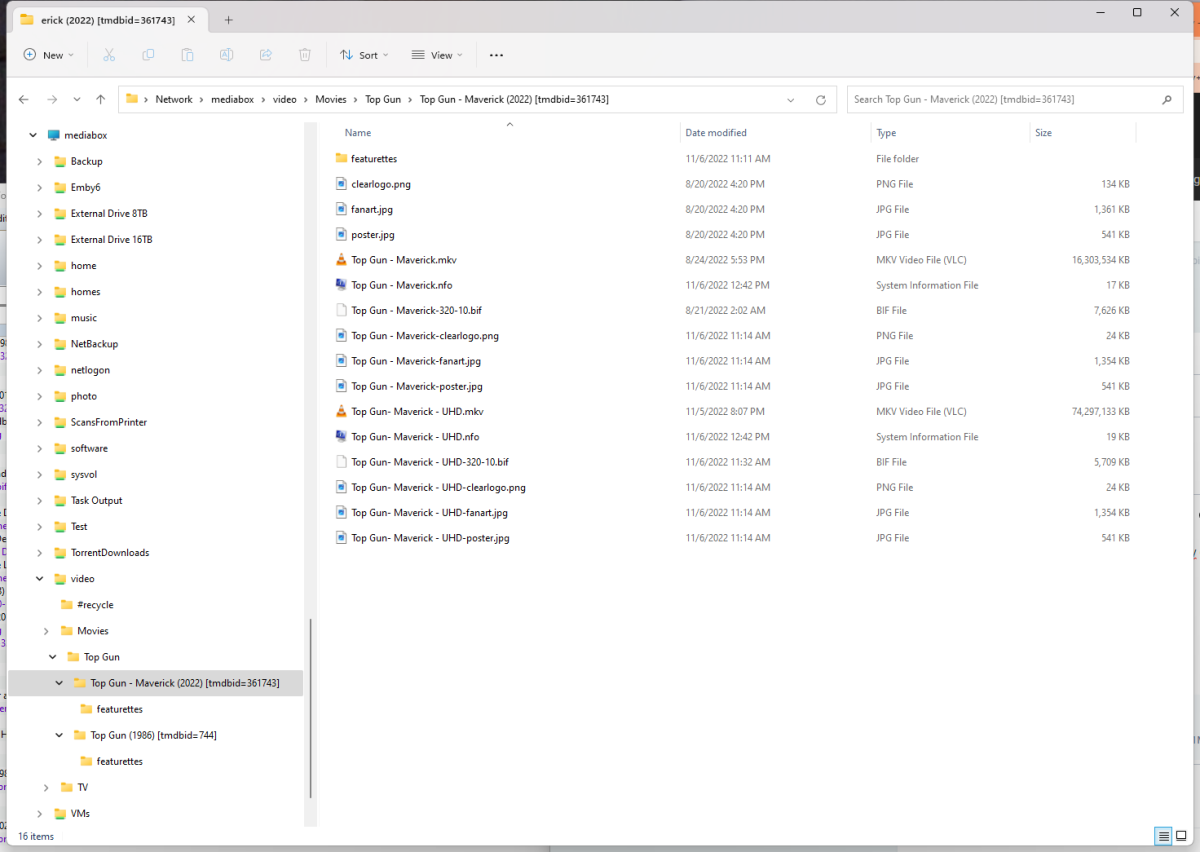The image size is (1200, 852).
Task: Click inside the search box
Action: [1000, 99]
